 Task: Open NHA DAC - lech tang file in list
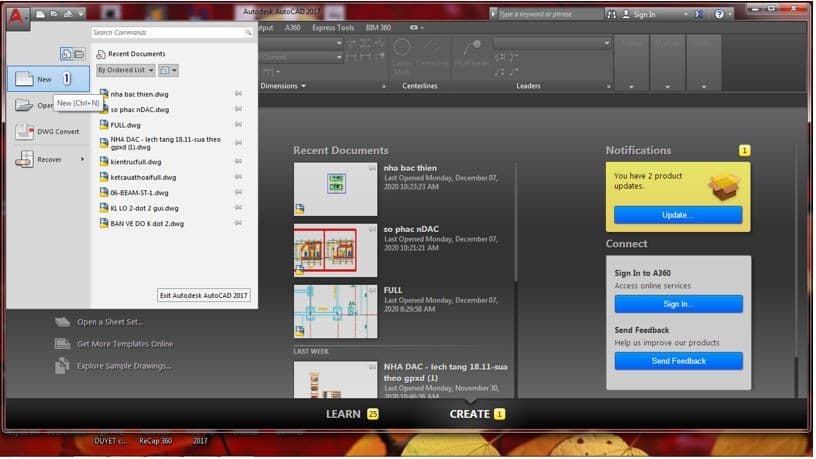coord(165,144)
